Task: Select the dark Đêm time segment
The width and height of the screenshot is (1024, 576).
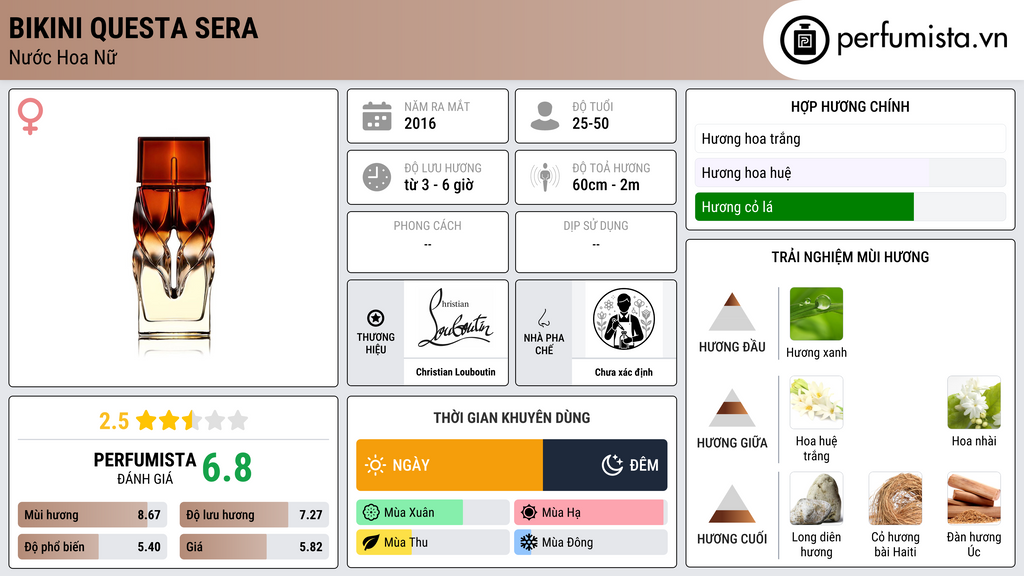Action: tap(605, 465)
